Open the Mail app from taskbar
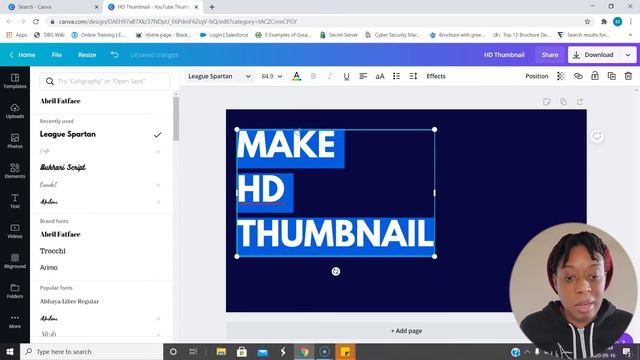The width and height of the screenshot is (640, 360). click(x=262, y=351)
